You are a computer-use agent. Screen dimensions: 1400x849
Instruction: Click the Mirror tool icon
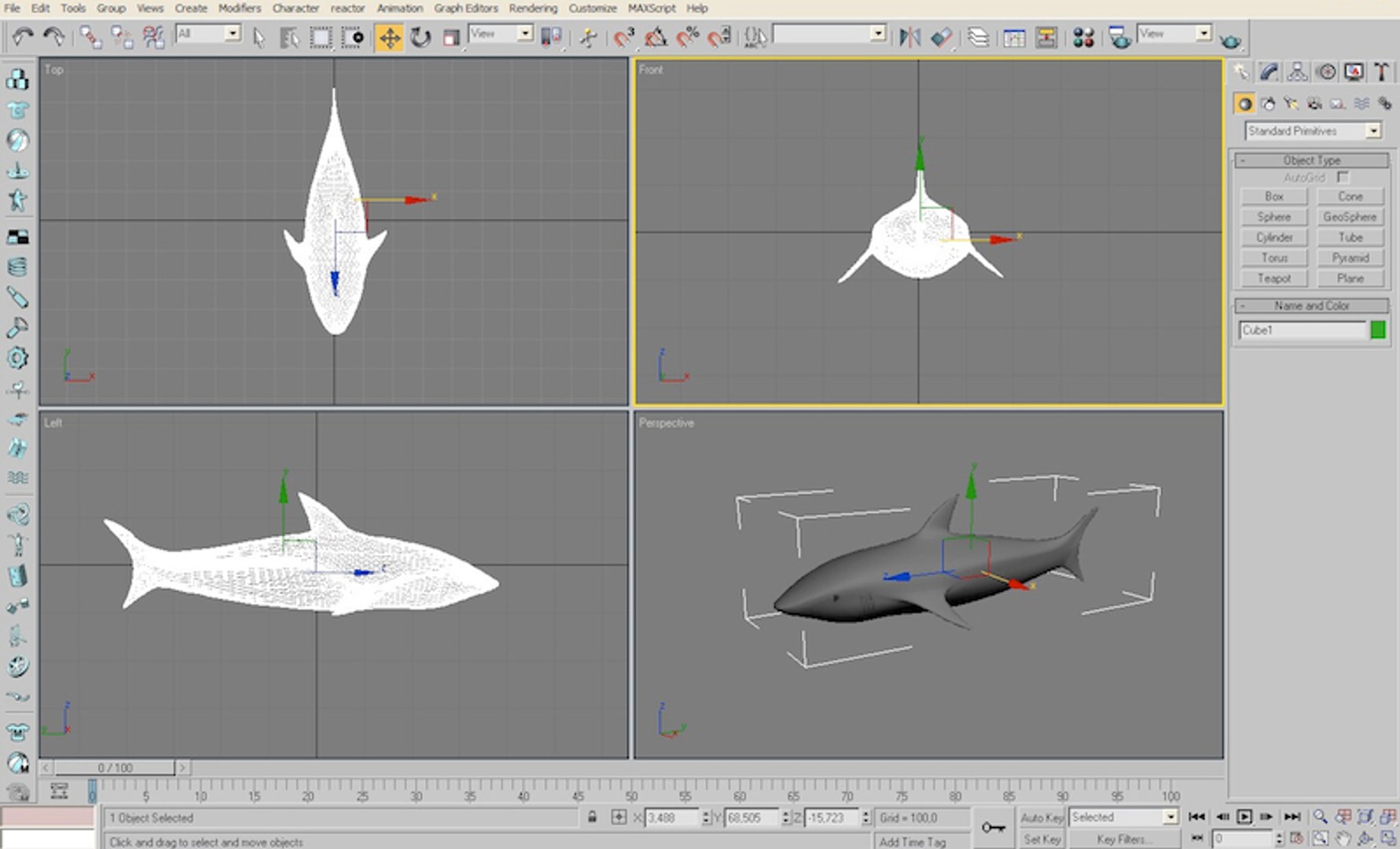tap(909, 37)
